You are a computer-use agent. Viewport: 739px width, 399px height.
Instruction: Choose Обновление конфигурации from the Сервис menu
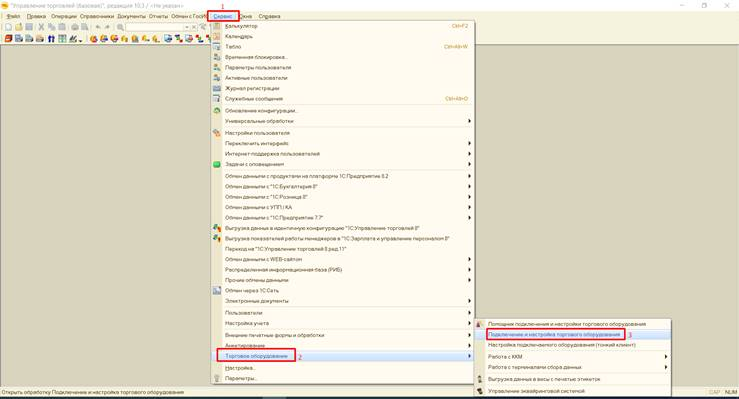pos(343,111)
